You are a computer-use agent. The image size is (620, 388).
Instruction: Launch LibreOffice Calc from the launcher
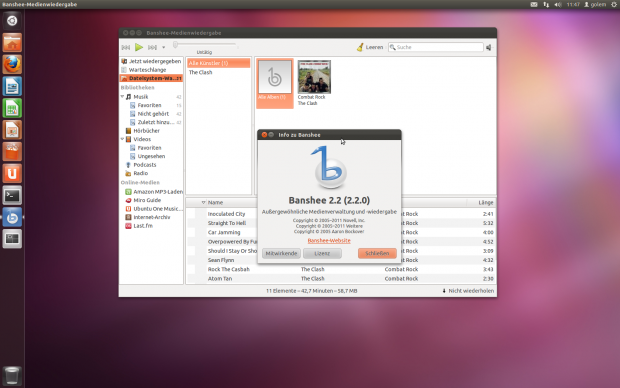tap(12, 108)
